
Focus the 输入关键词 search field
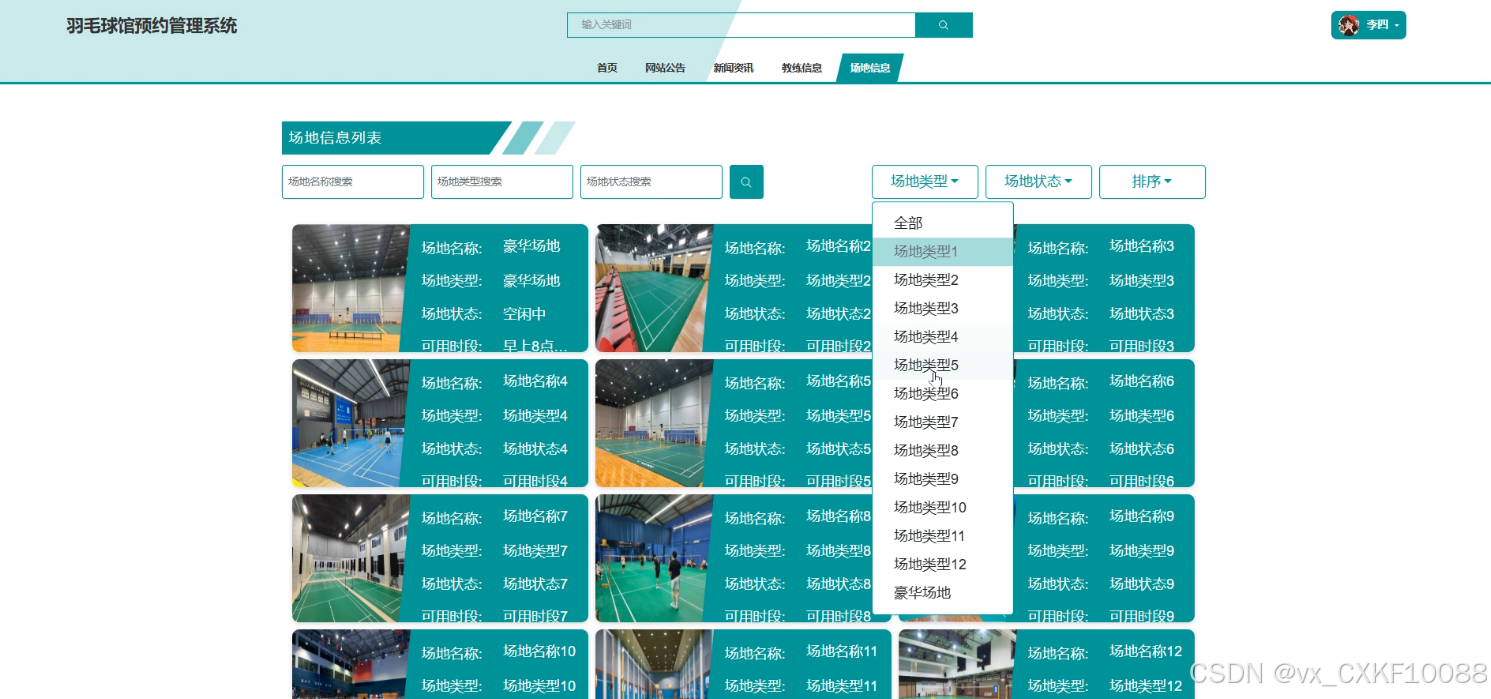tap(741, 25)
